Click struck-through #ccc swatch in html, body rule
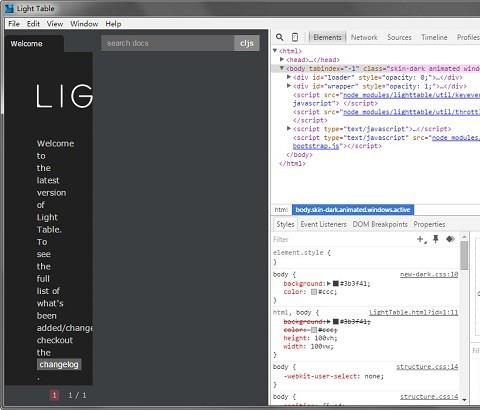 click(x=314, y=330)
